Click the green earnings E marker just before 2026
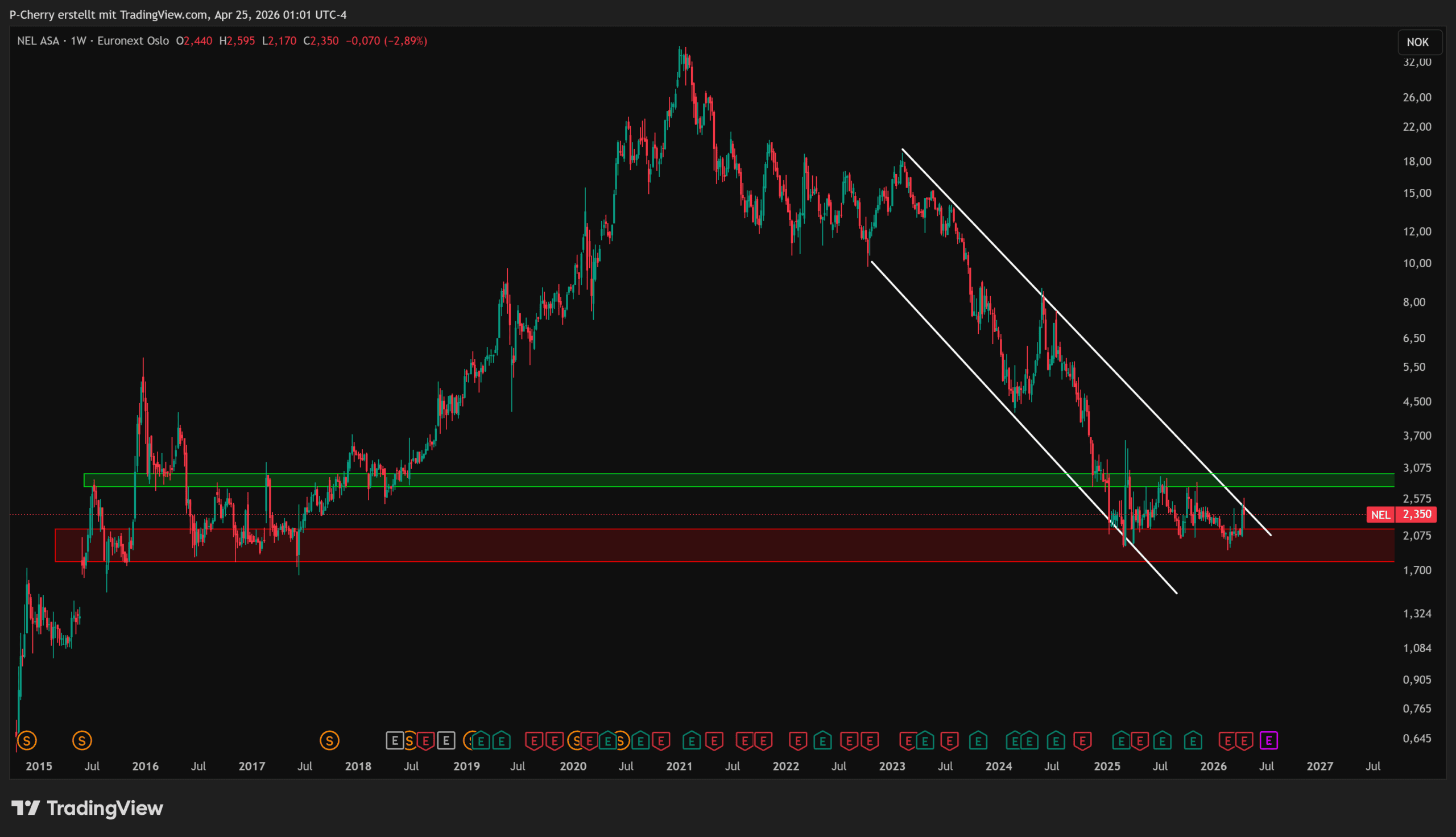1456x837 pixels. pyautogui.click(x=1193, y=740)
